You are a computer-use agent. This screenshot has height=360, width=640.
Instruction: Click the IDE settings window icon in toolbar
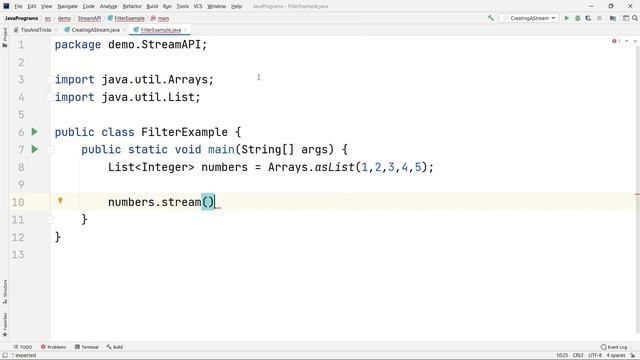pyautogui.click(x=625, y=18)
